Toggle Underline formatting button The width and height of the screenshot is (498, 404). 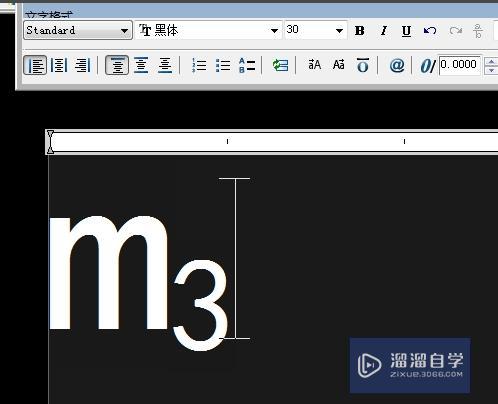[x=406, y=31]
